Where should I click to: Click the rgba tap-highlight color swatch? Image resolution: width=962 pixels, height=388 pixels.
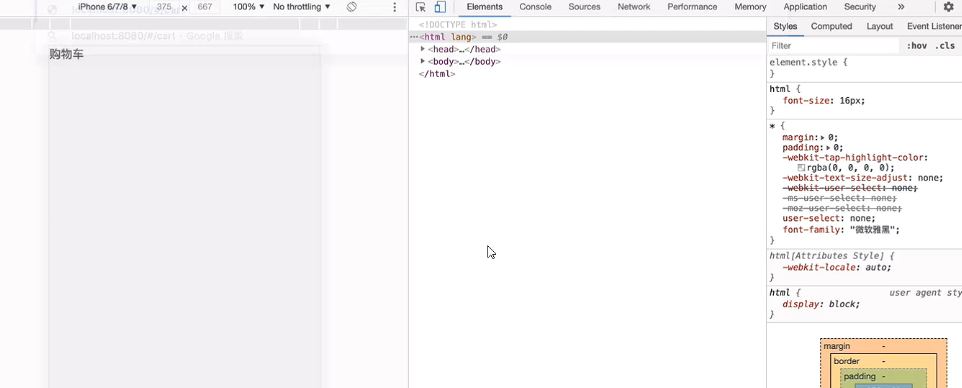click(801, 168)
